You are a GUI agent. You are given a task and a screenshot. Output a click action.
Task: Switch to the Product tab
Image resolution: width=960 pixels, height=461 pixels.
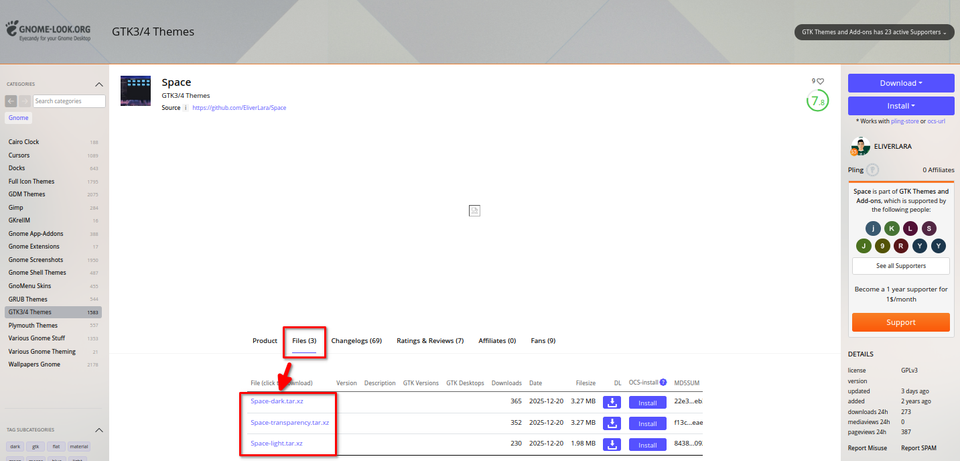tap(265, 341)
